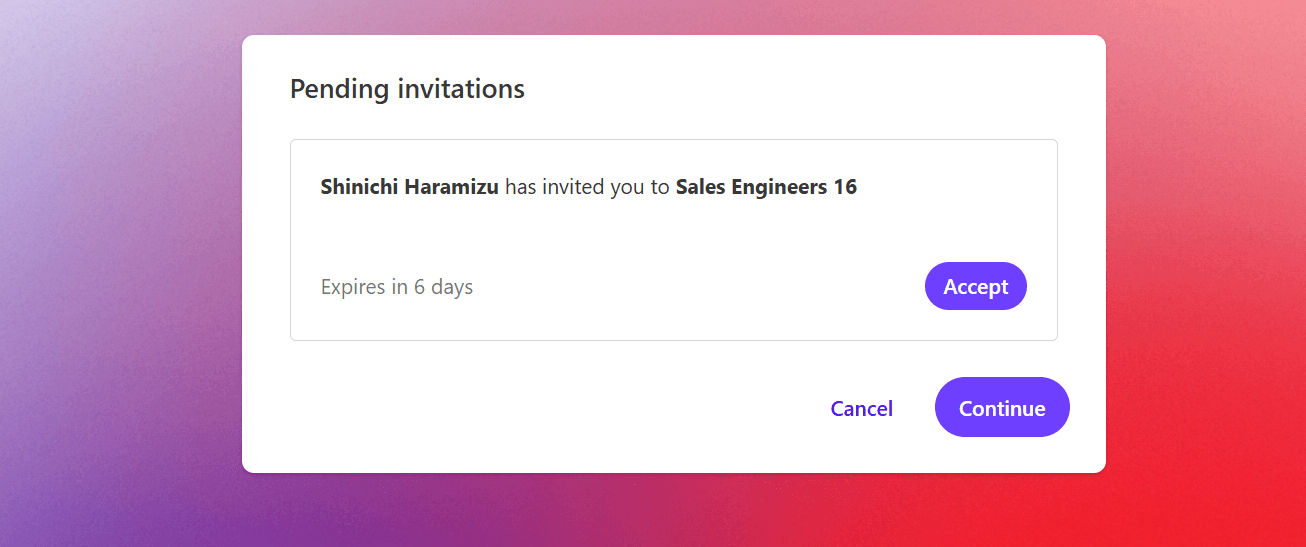Screen dimensions: 1306x547
Task: Click the "has invited you to" text
Action: coord(587,187)
